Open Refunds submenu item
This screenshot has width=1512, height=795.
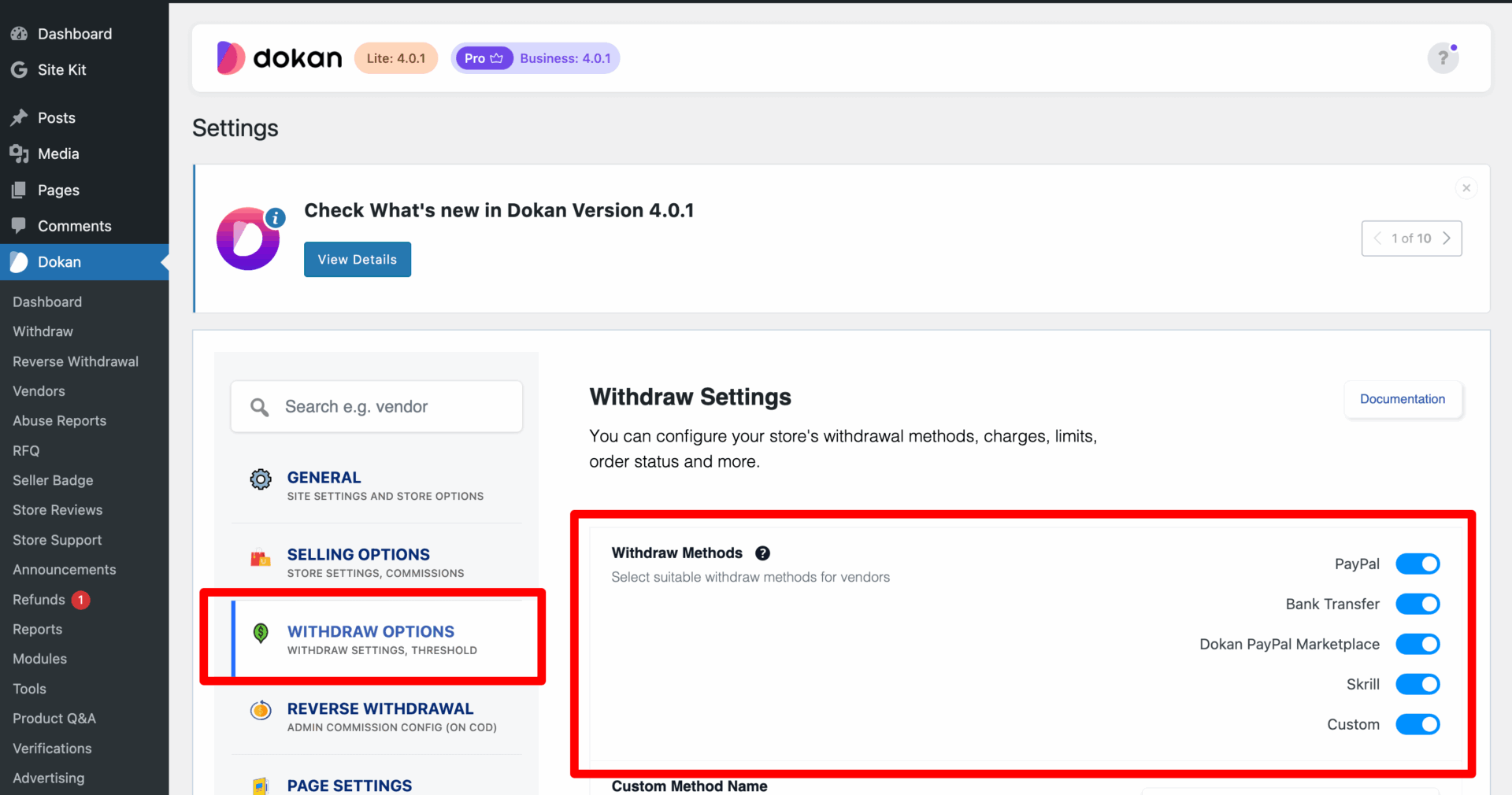click(39, 600)
